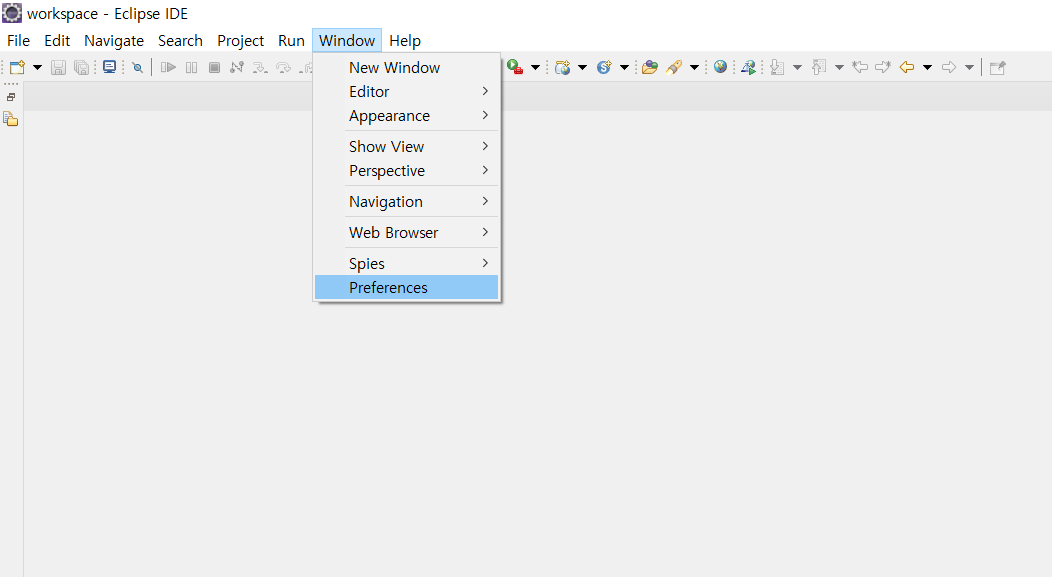Open the Terminal monitor icon
This screenshot has width=1052, height=577.
(x=109, y=67)
